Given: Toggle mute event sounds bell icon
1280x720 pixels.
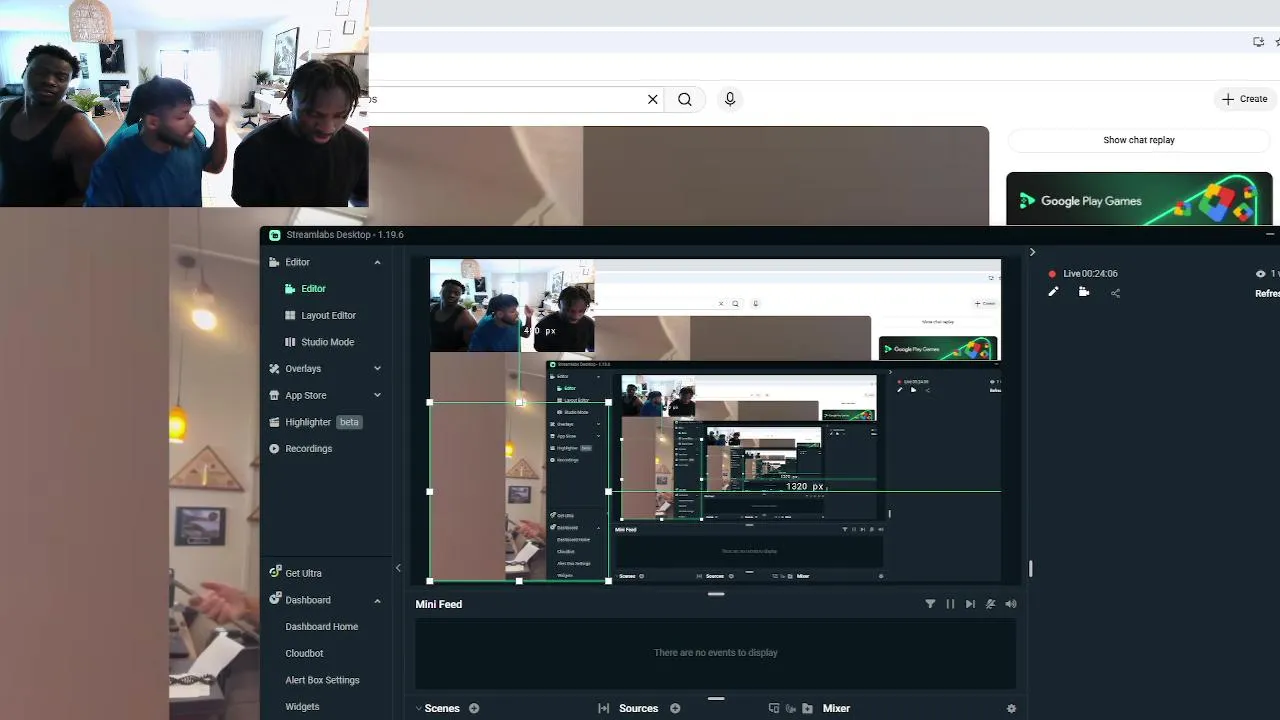Looking at the screenshot, I should point(990,604).
